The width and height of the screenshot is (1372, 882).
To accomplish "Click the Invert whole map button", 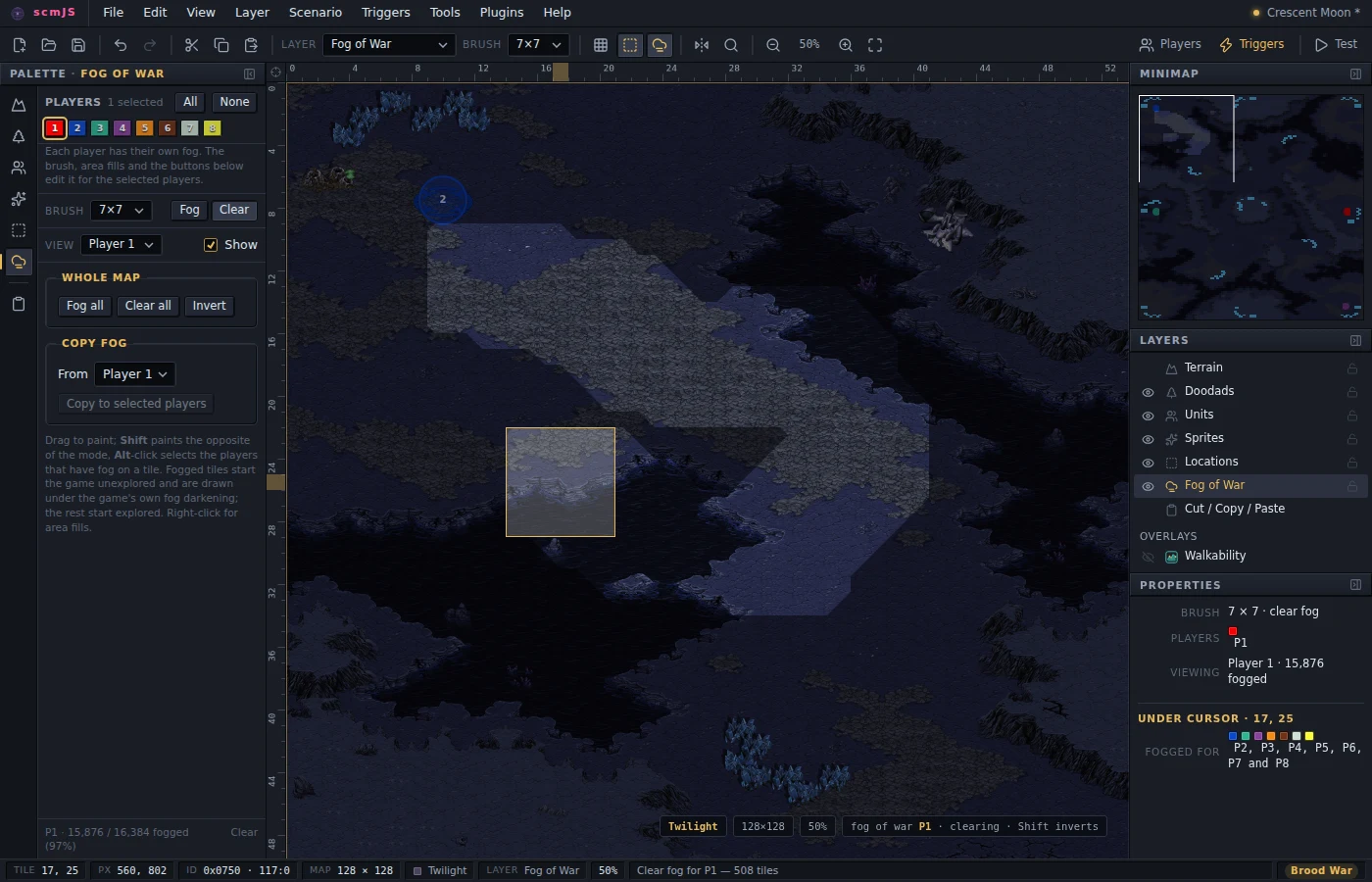I will 210,306.
